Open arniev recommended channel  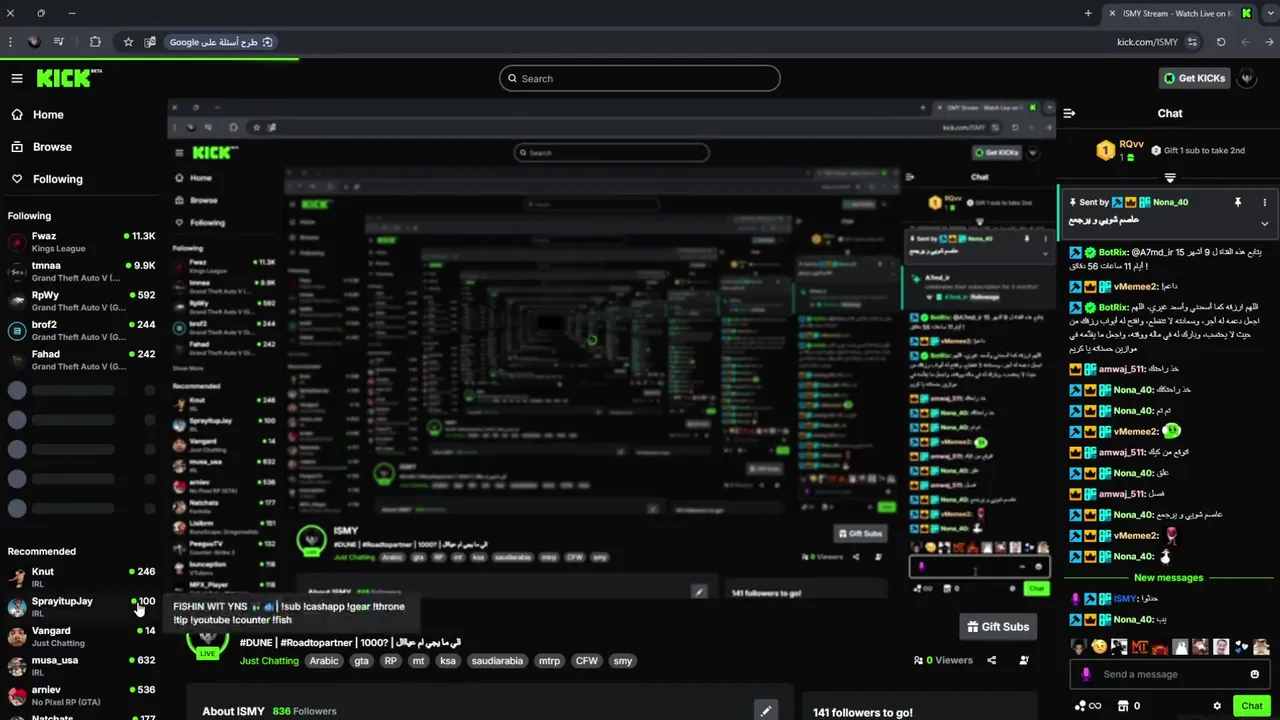pyautogui.click(x=81, y=695)
